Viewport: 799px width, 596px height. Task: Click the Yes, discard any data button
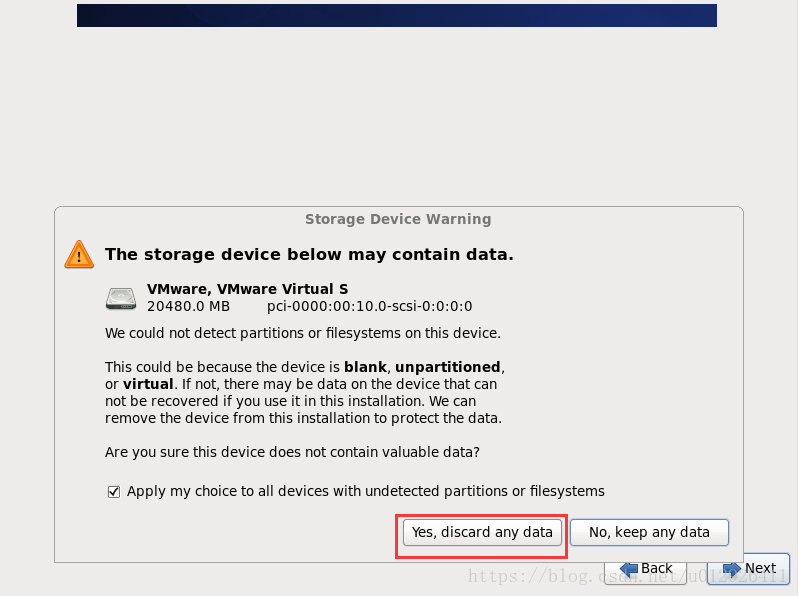coord(482,532)
